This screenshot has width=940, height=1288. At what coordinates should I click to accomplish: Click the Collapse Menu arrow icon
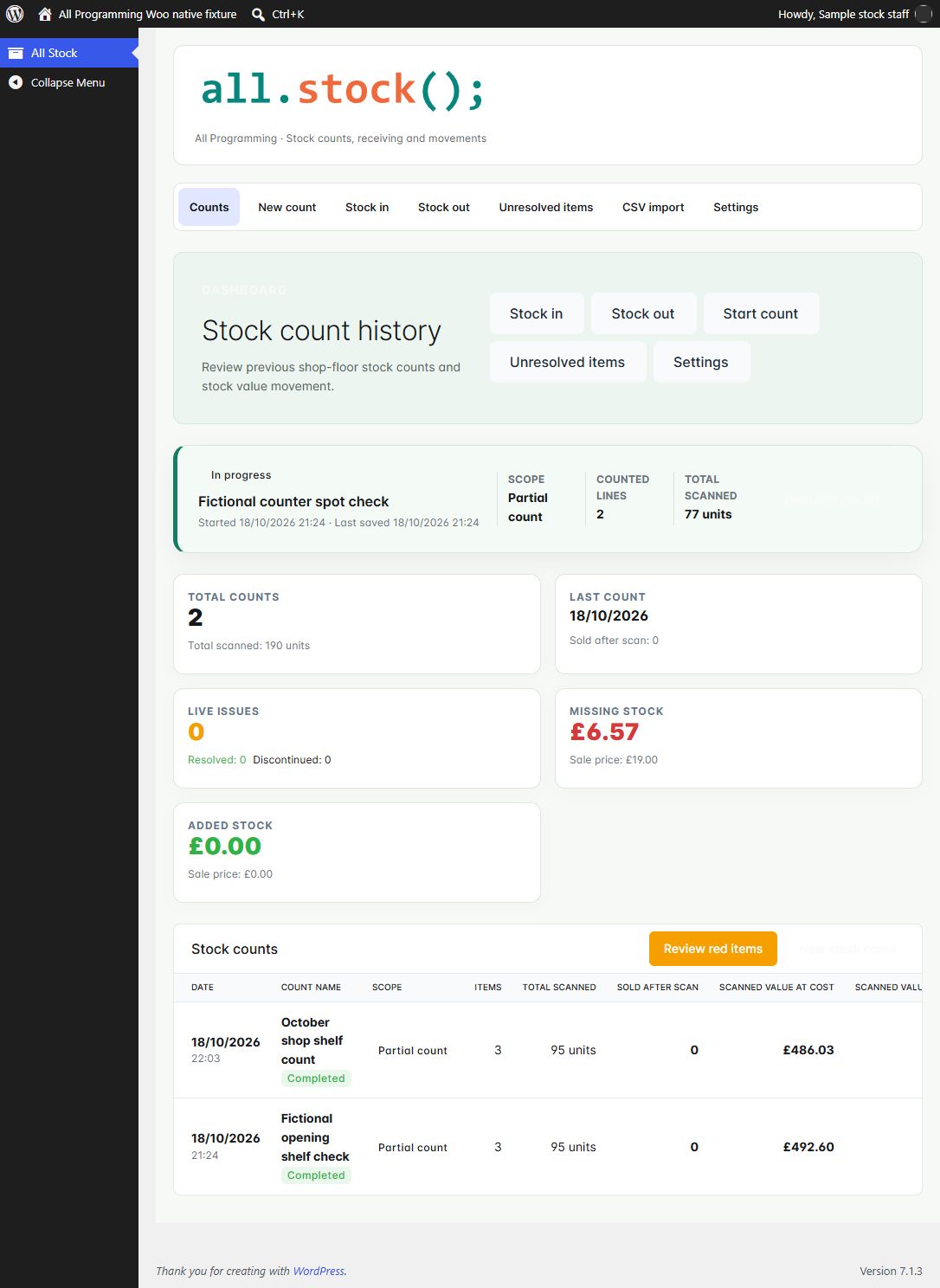[16, 82]
